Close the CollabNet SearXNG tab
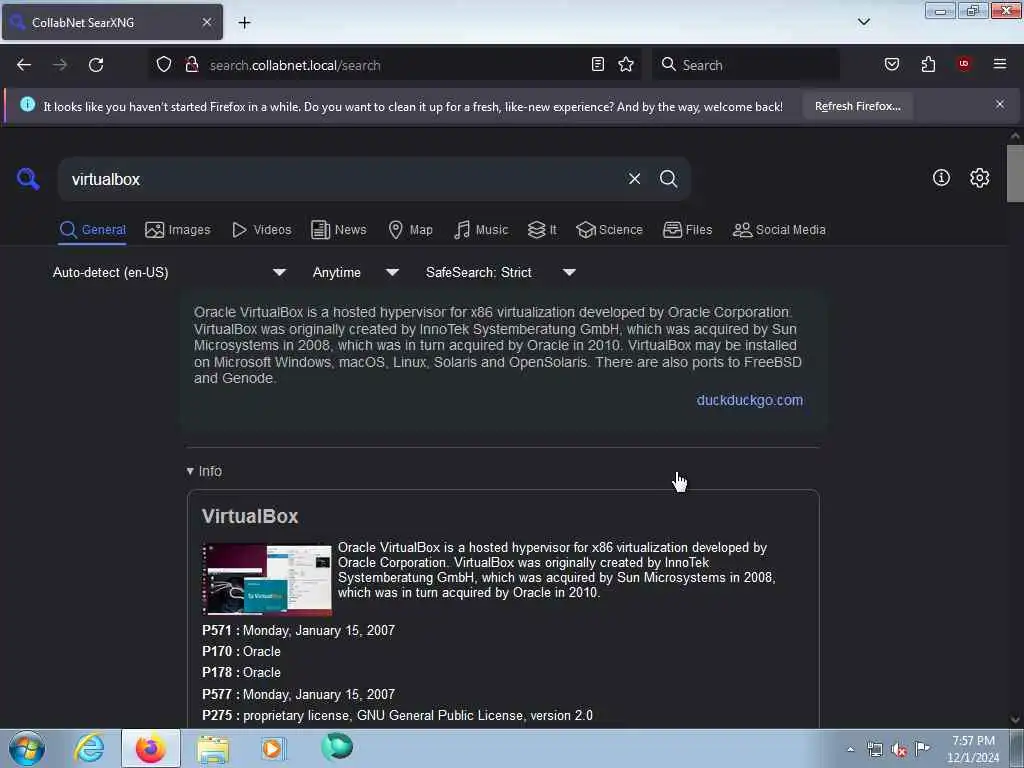Screen dimensions: 1024x768 [207, 22]
